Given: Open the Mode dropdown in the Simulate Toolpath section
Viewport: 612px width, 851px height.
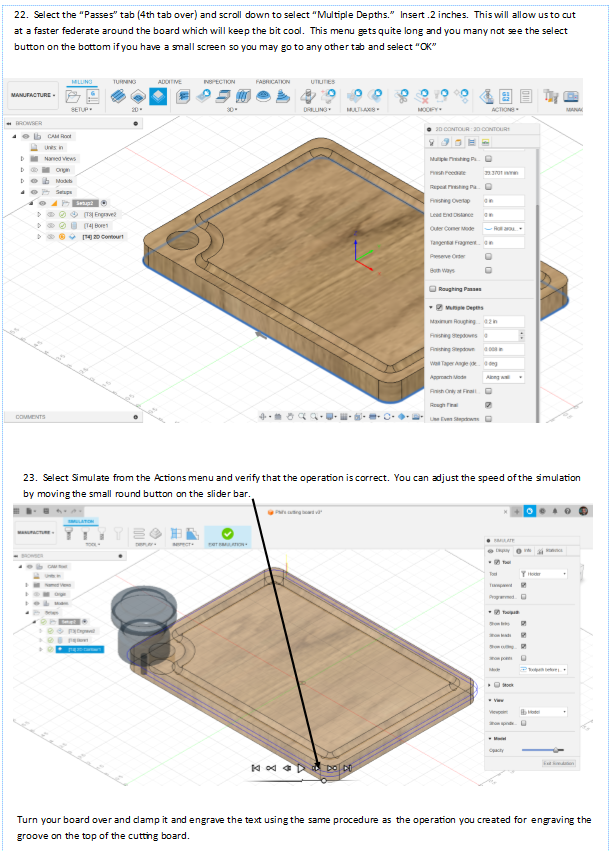Looking at the screenshot, I should [x=543, y=670].
